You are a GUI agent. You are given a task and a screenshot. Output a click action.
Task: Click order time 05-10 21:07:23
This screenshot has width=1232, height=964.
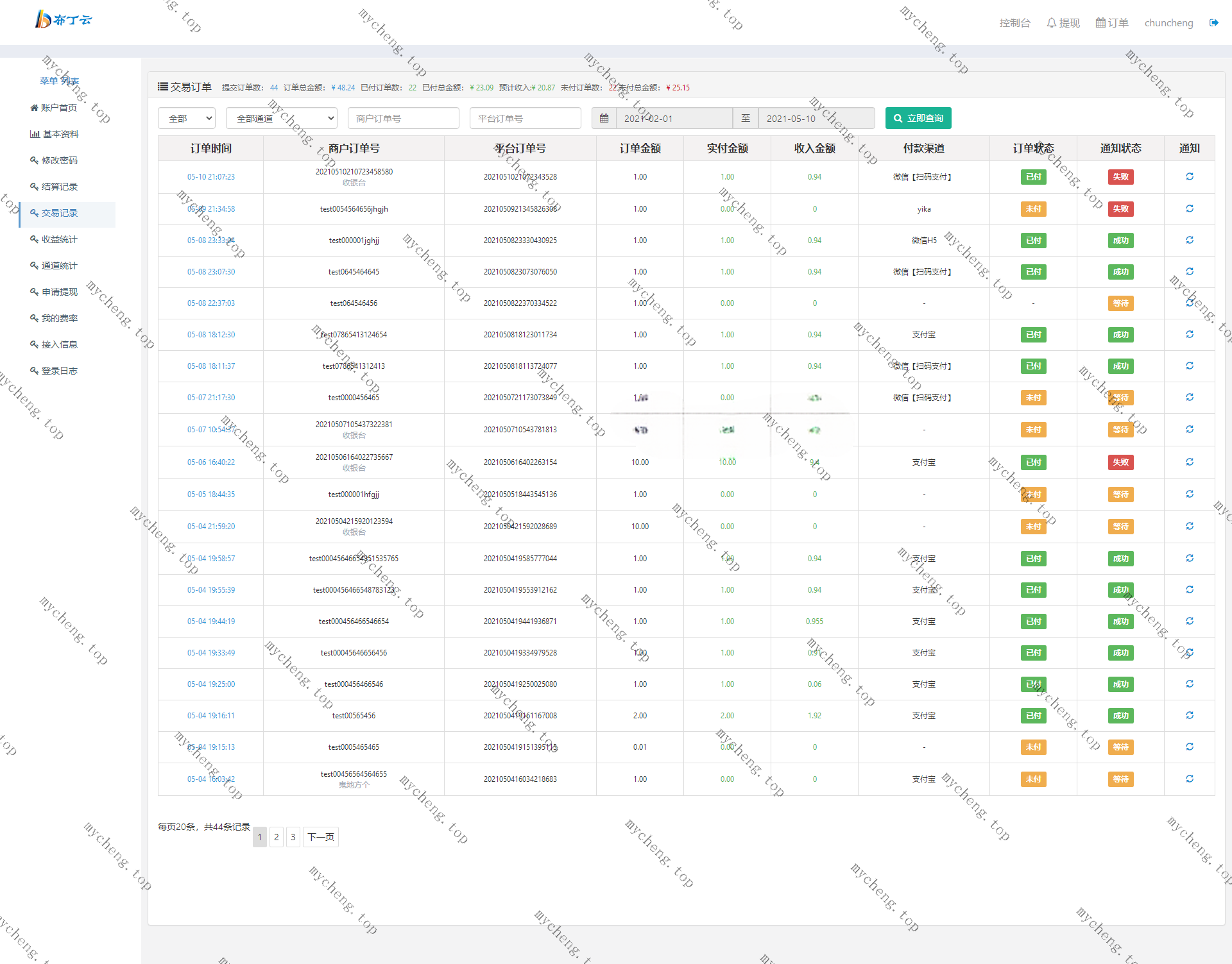click(211, 177)
